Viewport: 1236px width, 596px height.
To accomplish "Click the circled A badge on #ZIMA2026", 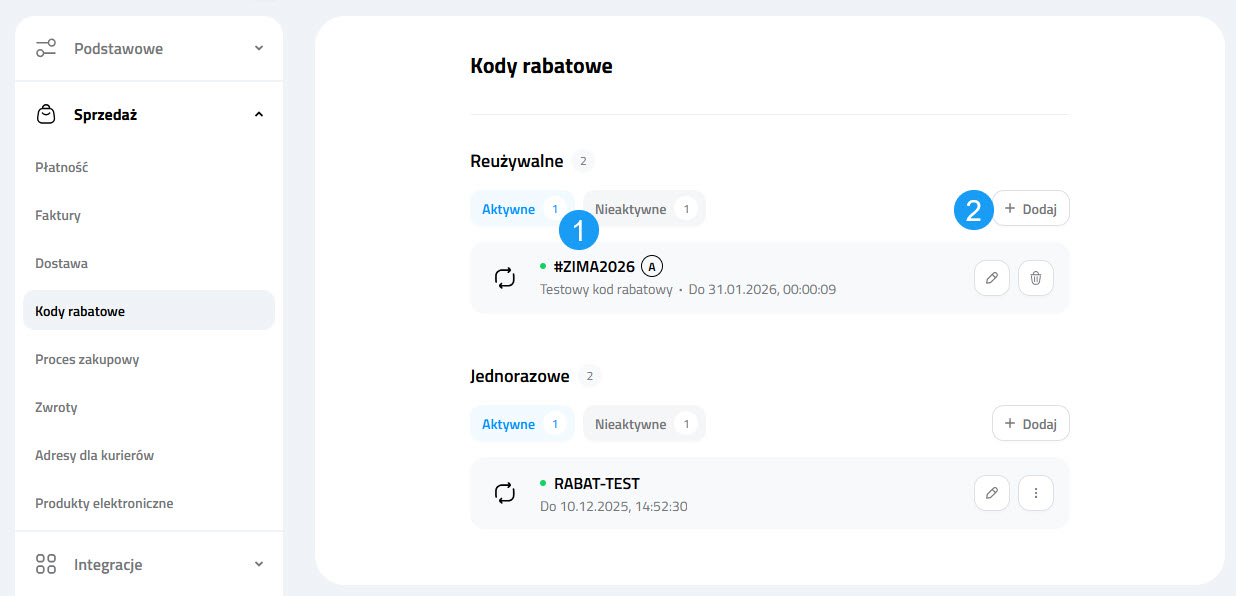I will 652,266.
